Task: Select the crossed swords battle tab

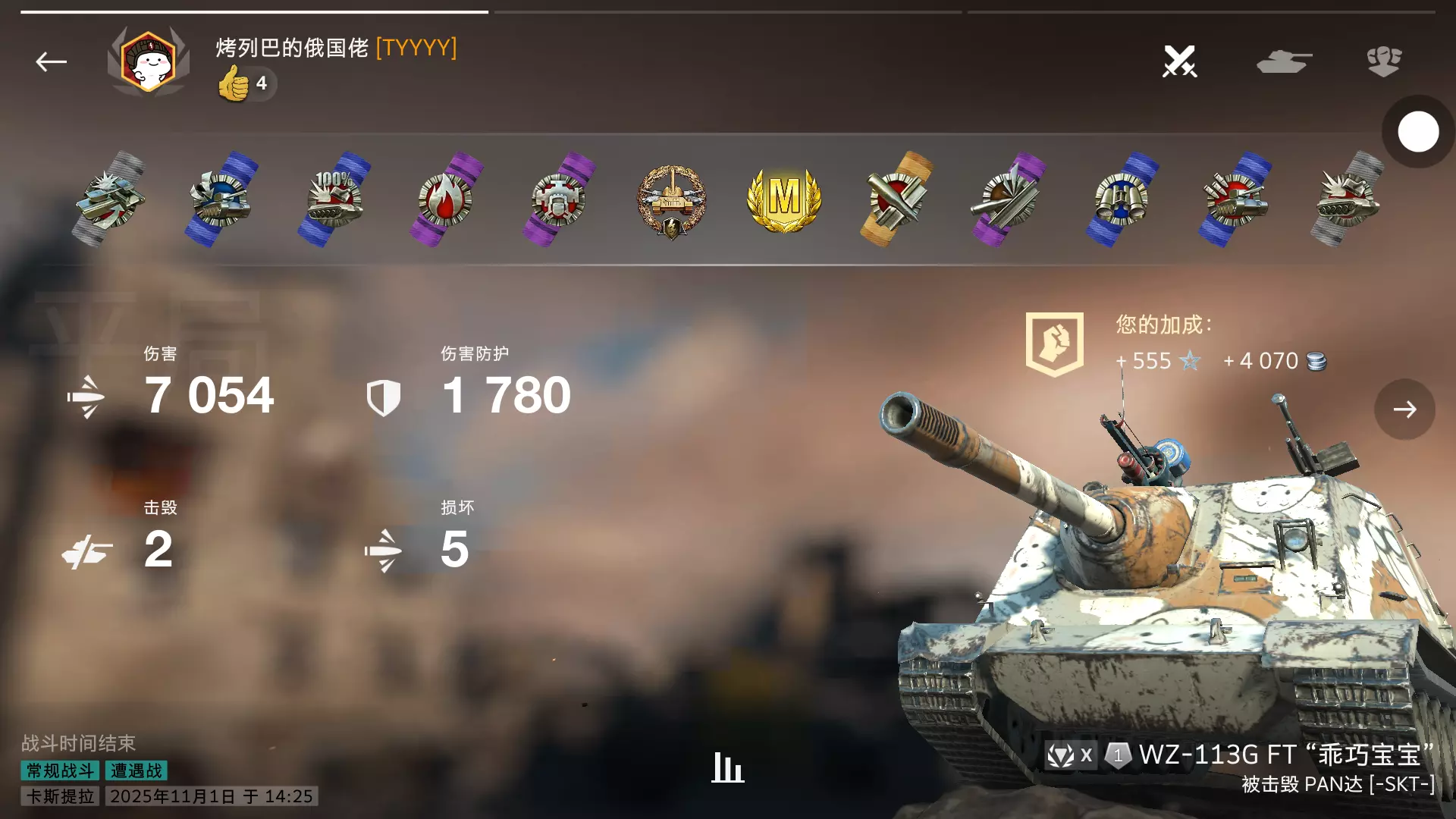Action: [1180, 61]
